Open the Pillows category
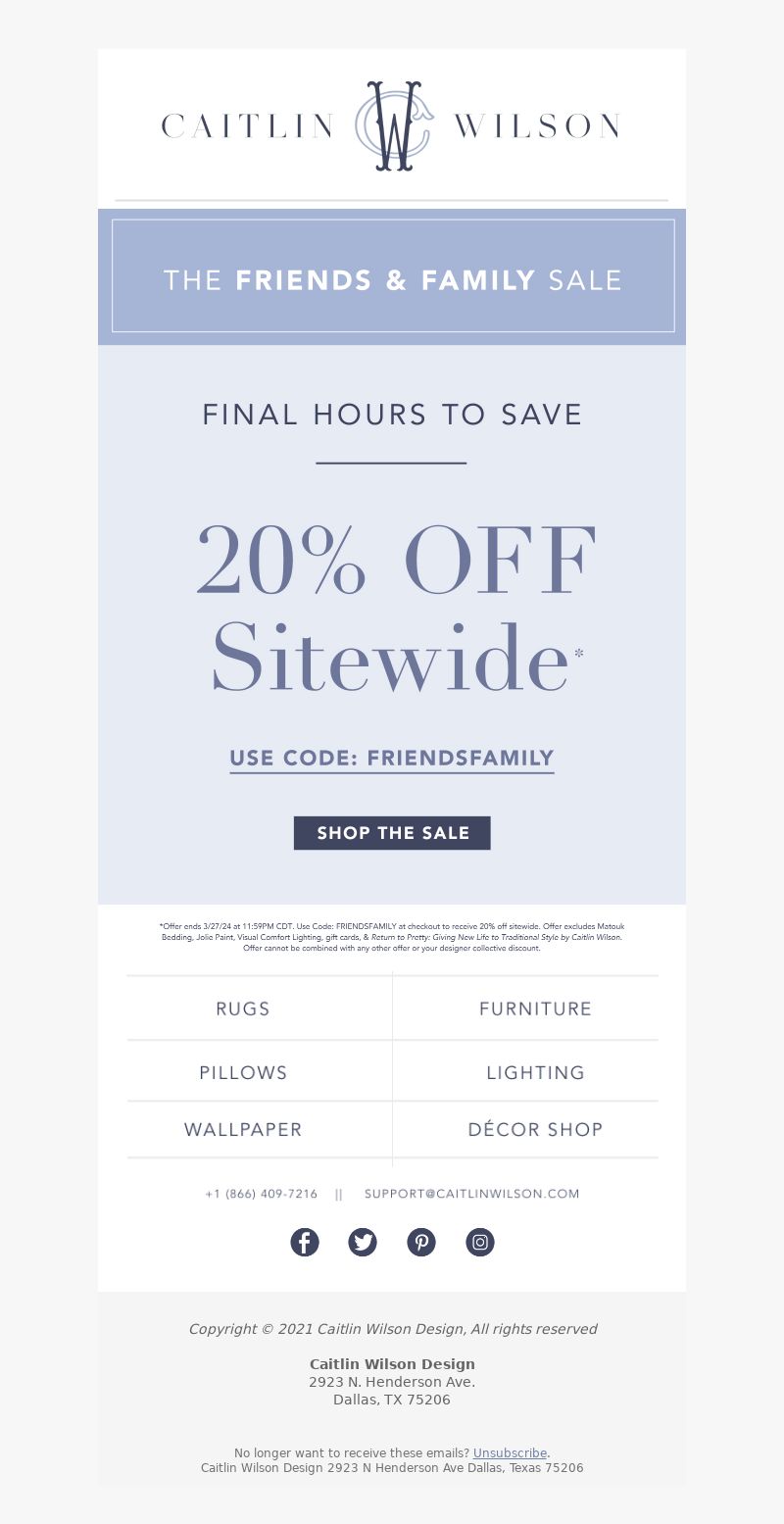Viewport: 784px width, 1524px height. click(243, 1072)
